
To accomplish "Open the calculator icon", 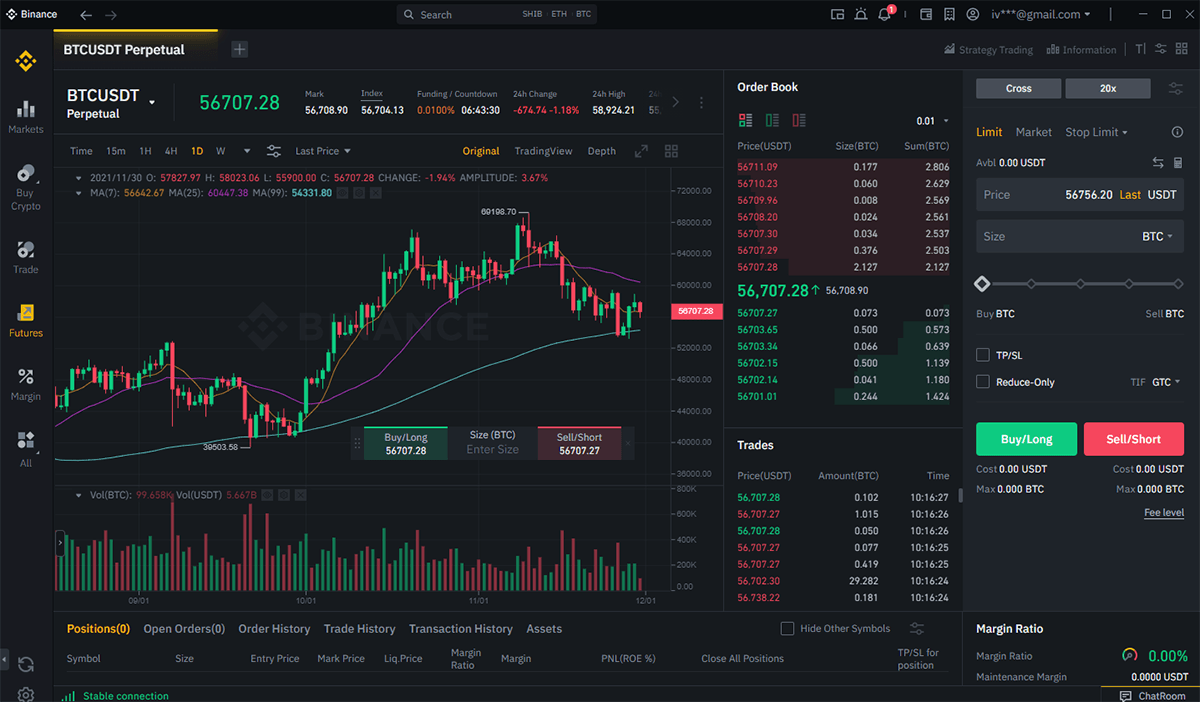I will click(x=1178, y=162).
